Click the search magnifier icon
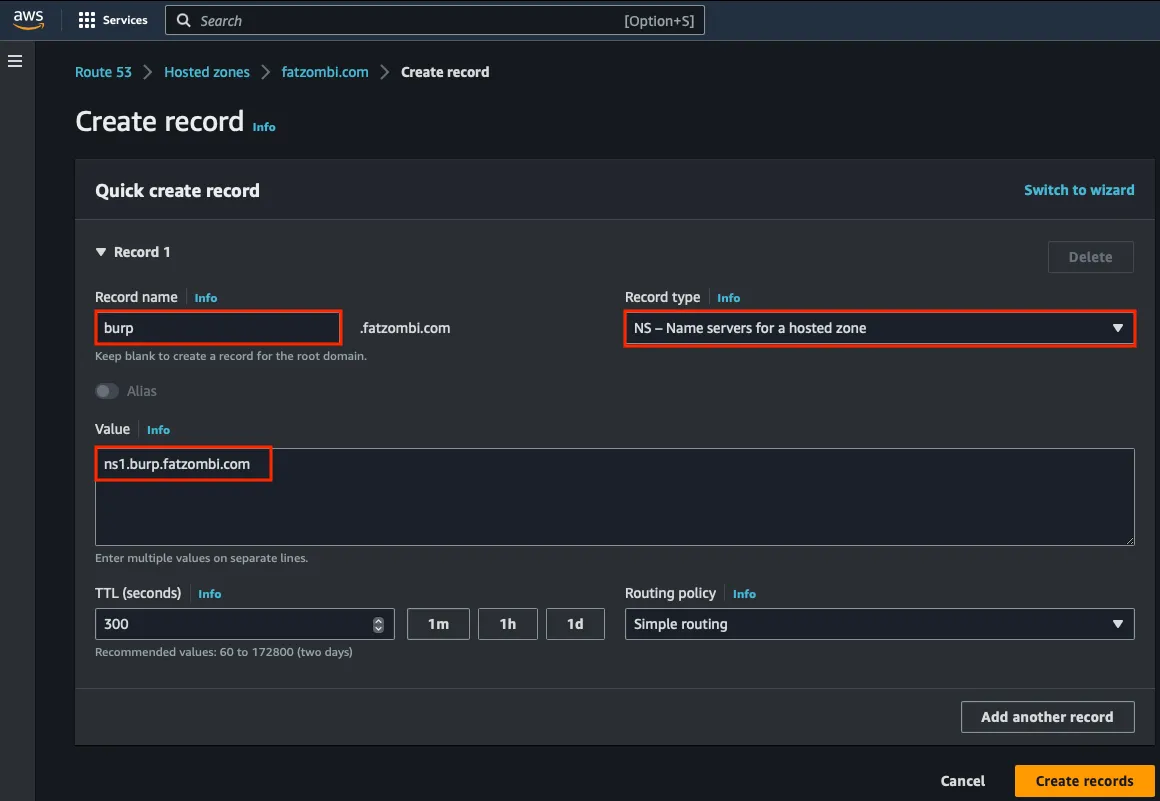The width and height of the screenshot is (1160, 801). [x=183, y=21]
